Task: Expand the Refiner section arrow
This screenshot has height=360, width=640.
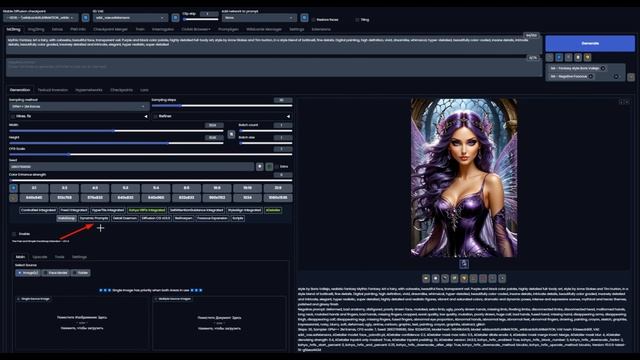Action: click(x=288, y=116)
